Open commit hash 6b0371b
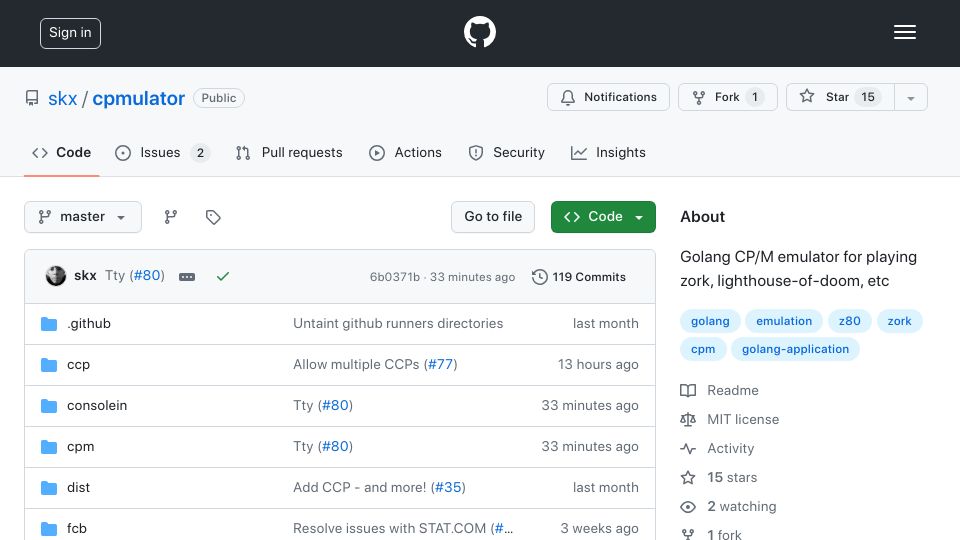Image resolution: width=960 pixels, height=540 pixels. click(394, 277)
